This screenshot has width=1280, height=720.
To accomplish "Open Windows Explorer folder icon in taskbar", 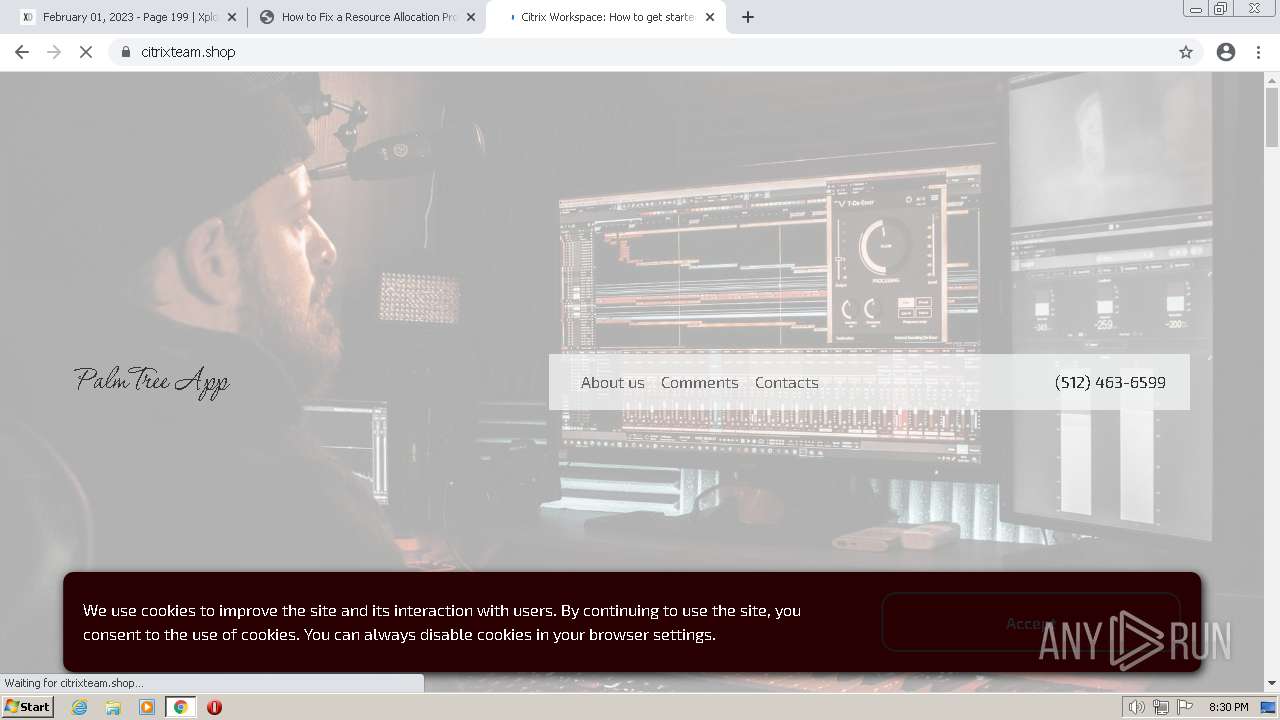I will 113,707.
